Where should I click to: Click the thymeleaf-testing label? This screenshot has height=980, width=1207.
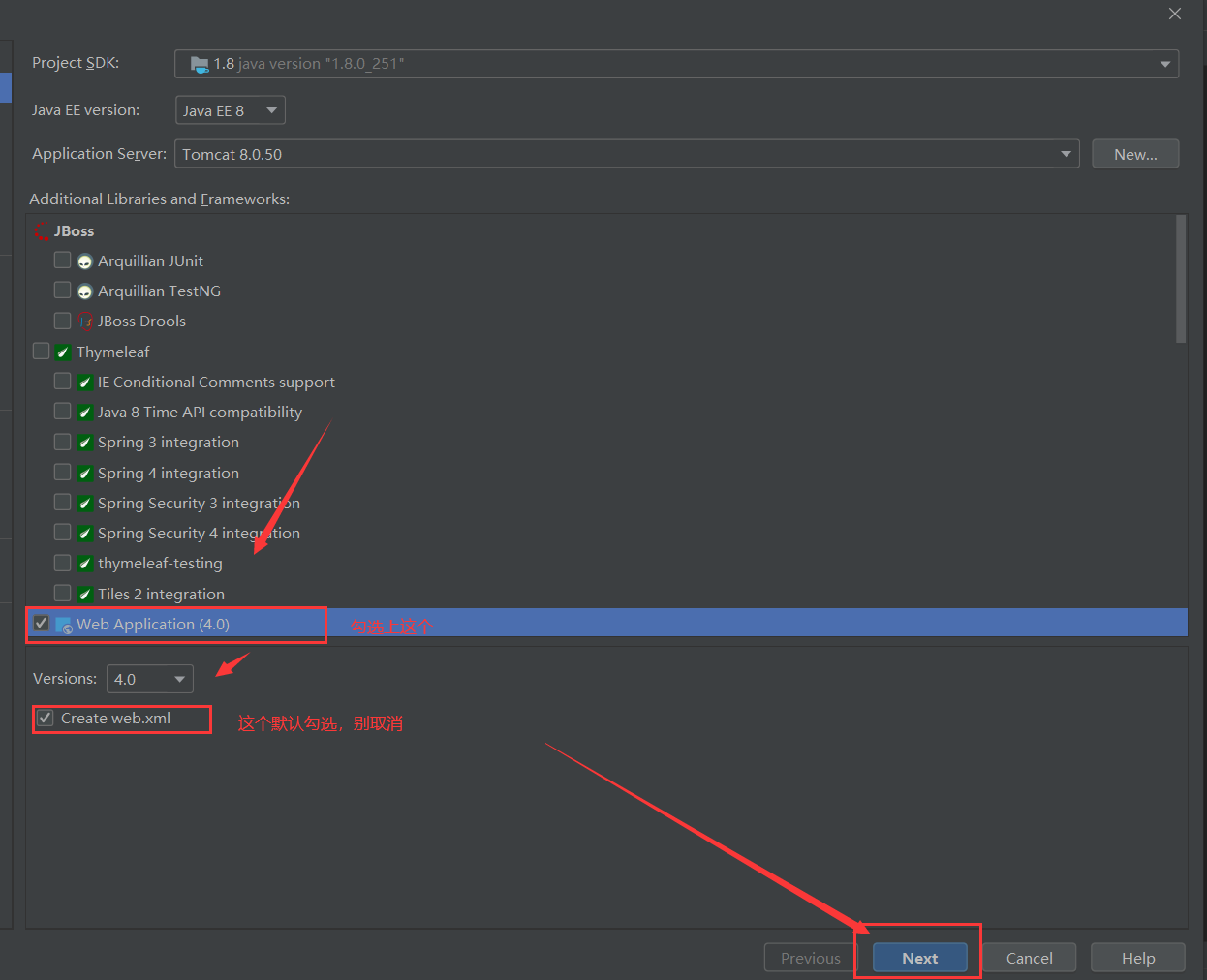160,564
